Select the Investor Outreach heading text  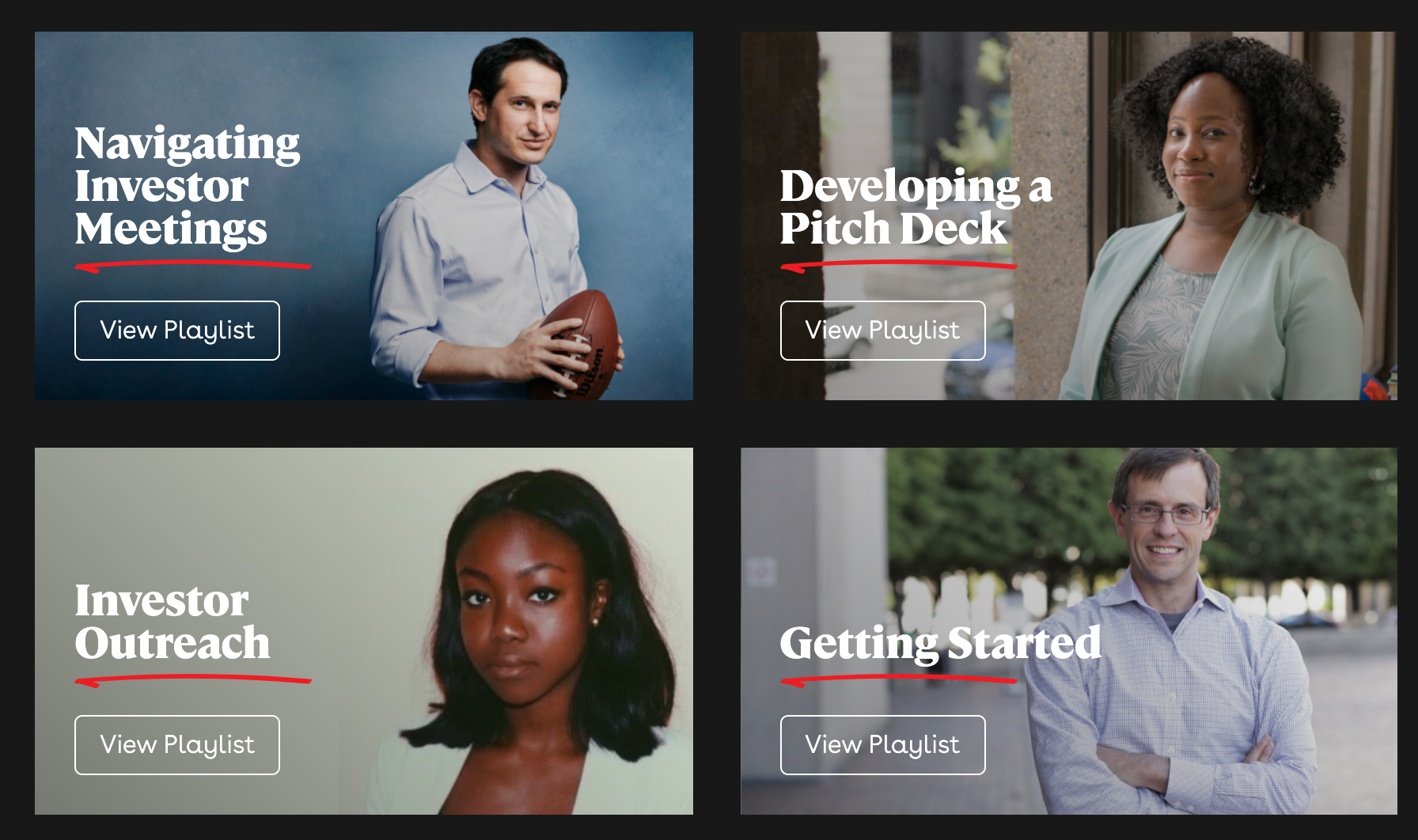click(x=173, y=622)
